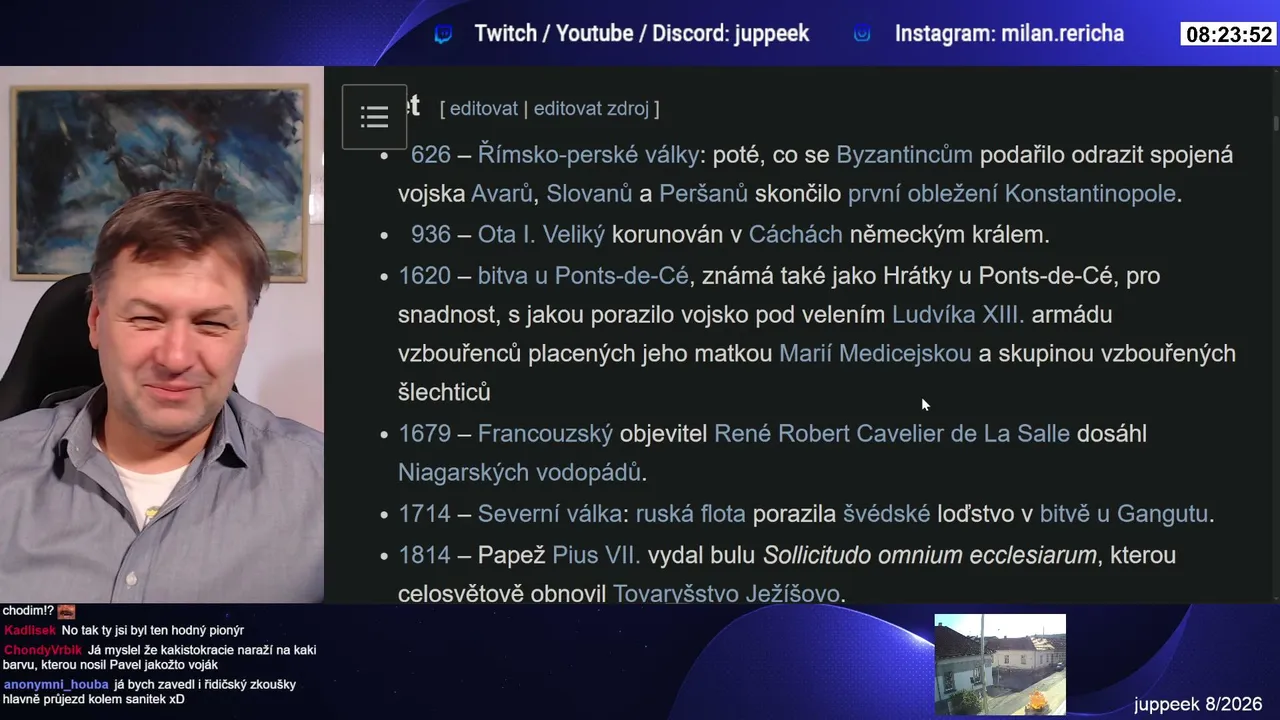The image size is (1280, 720).
Task: Select chat username 'anonymni_houba'
Action: point(56,685)
